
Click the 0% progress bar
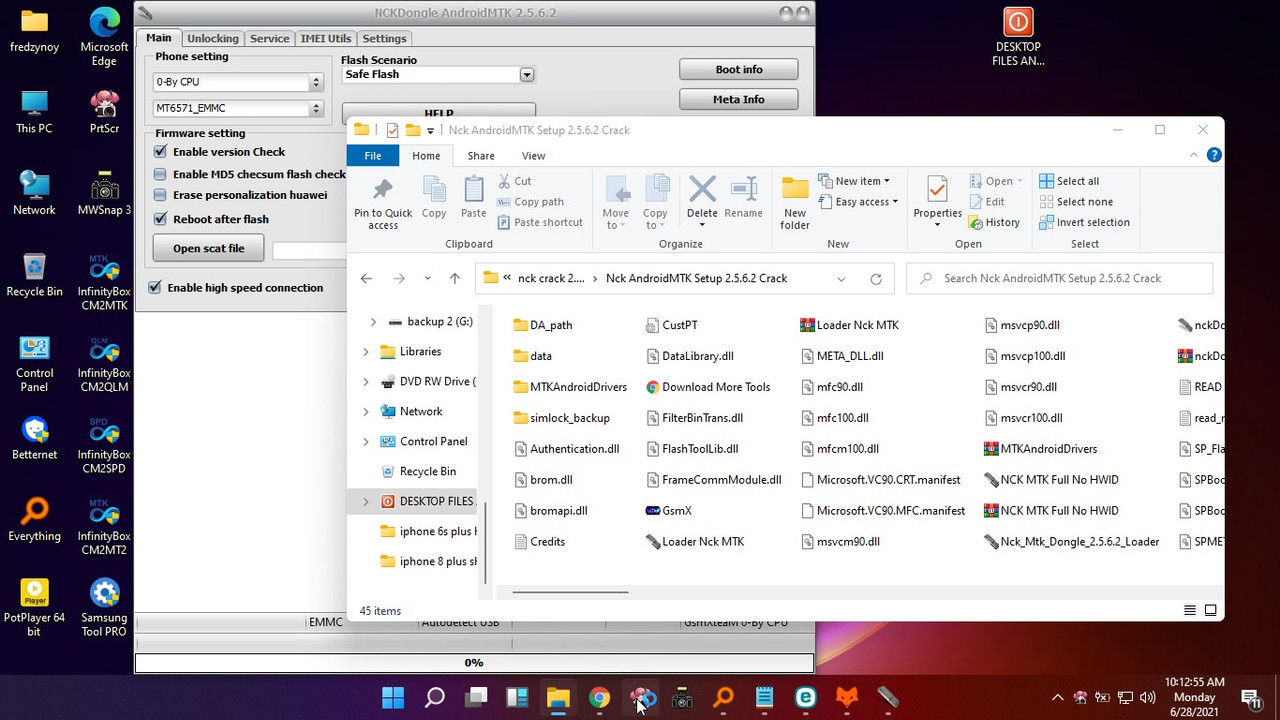pyautogui.click(x=474, y=662)
